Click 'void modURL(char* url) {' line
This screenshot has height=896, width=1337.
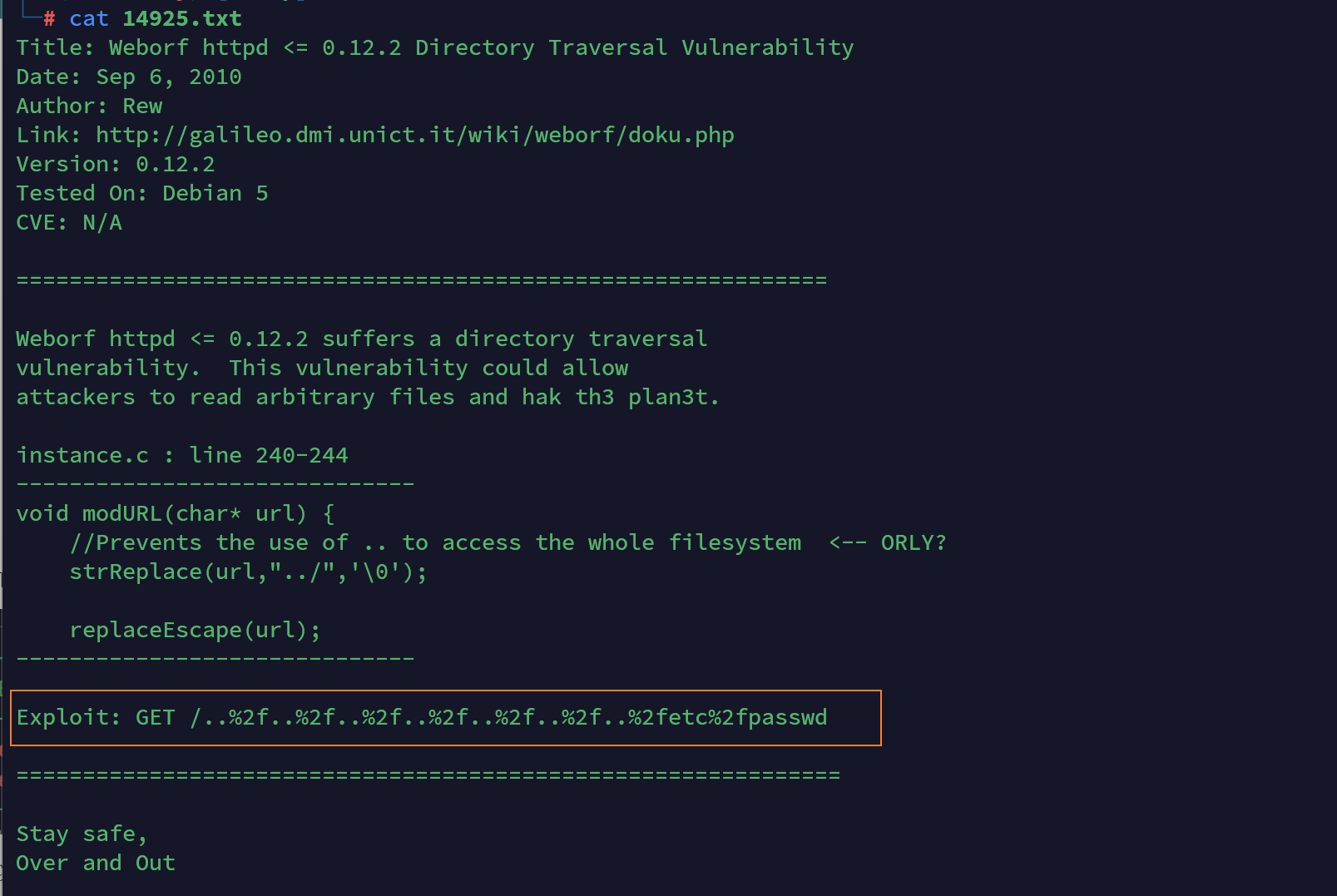(176, 513)
